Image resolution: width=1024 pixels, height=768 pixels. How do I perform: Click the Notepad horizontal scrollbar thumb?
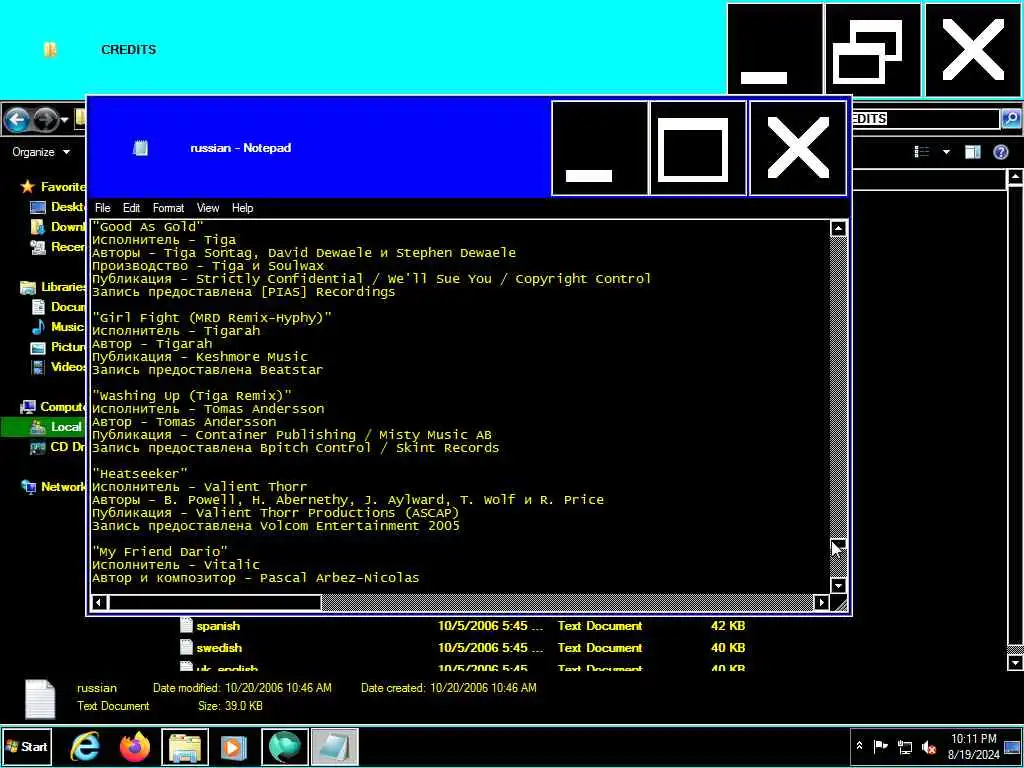[214, 602]
